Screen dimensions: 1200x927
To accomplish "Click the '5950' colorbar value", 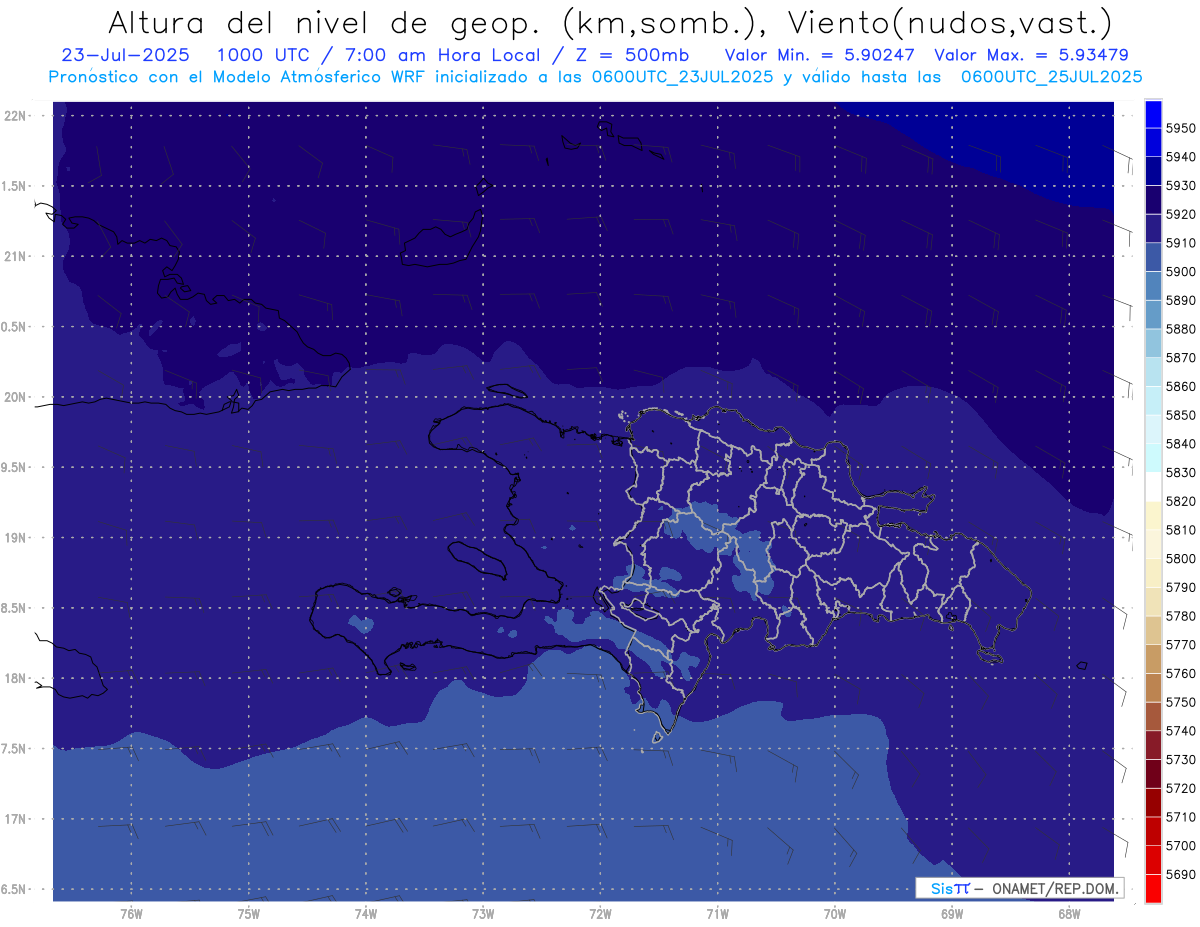I will coord(1181,128).
